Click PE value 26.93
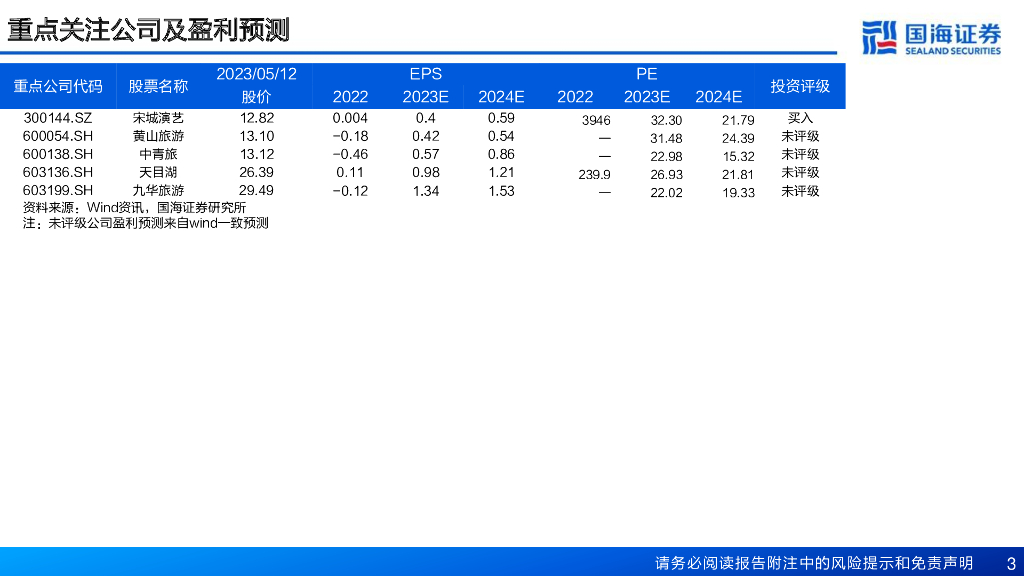 [666, 175]
